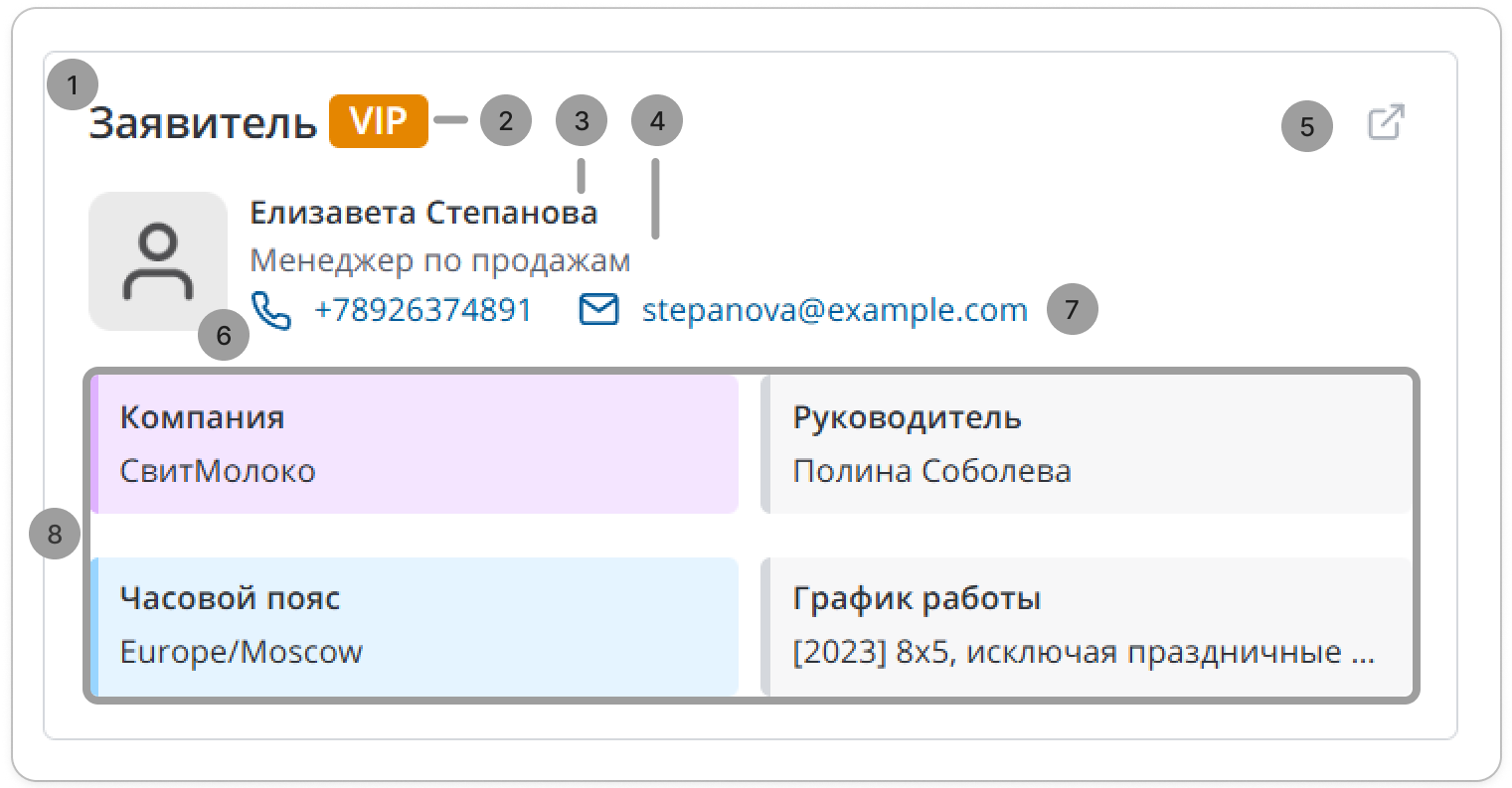Click the name Елизавета Степанова

[x=423, y=213]
